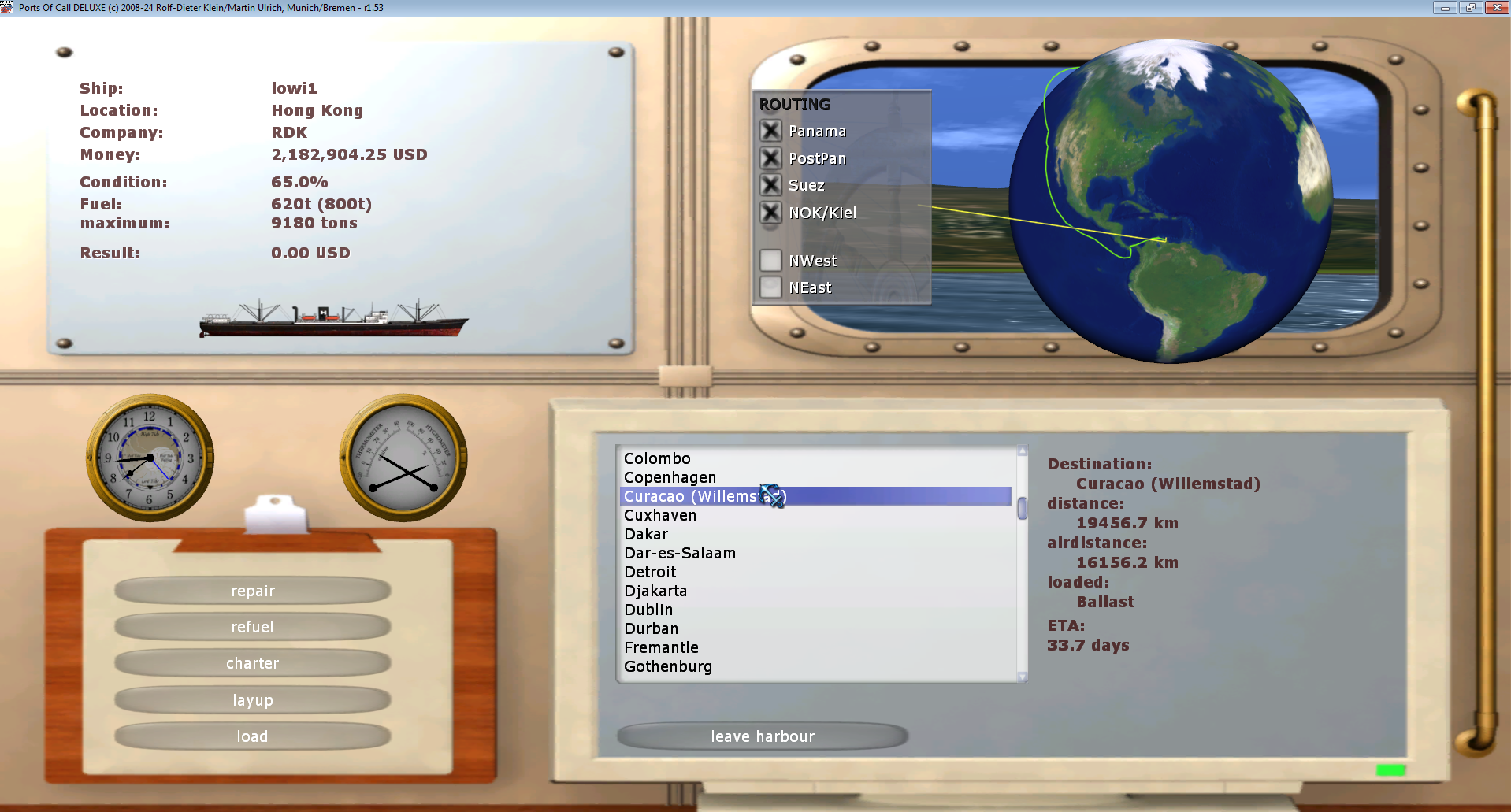
Task: Click the brass handrail pipe
Action: (x=1479, y=424)
